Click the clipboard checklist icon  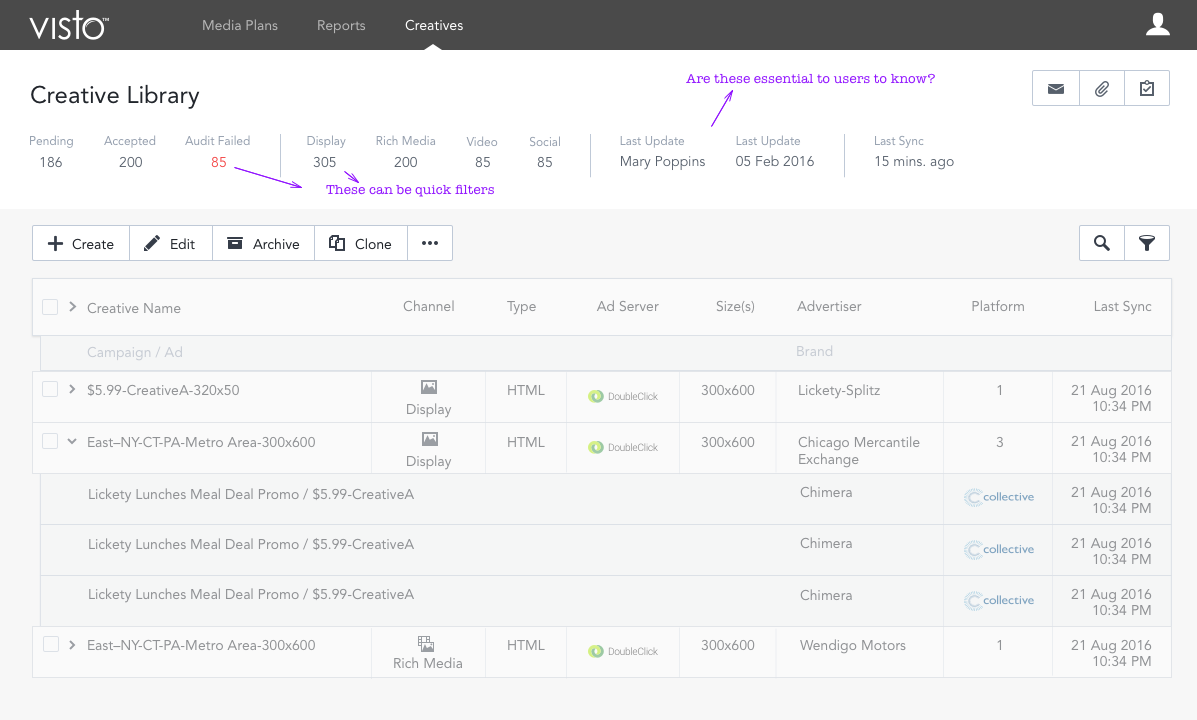(1147, 89)
